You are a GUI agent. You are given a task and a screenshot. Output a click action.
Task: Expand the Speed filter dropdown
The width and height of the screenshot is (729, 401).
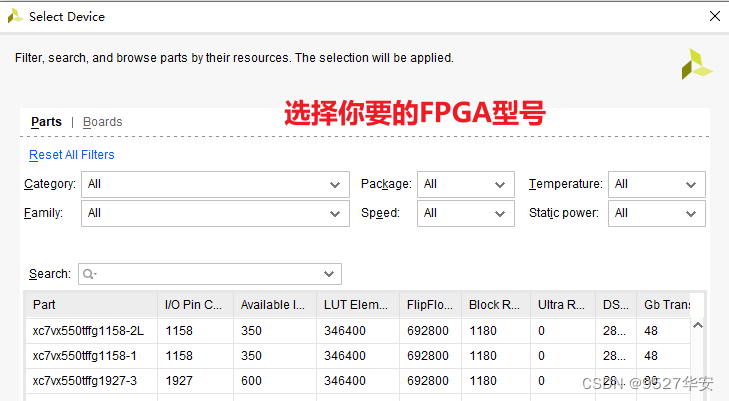point(466,213)
